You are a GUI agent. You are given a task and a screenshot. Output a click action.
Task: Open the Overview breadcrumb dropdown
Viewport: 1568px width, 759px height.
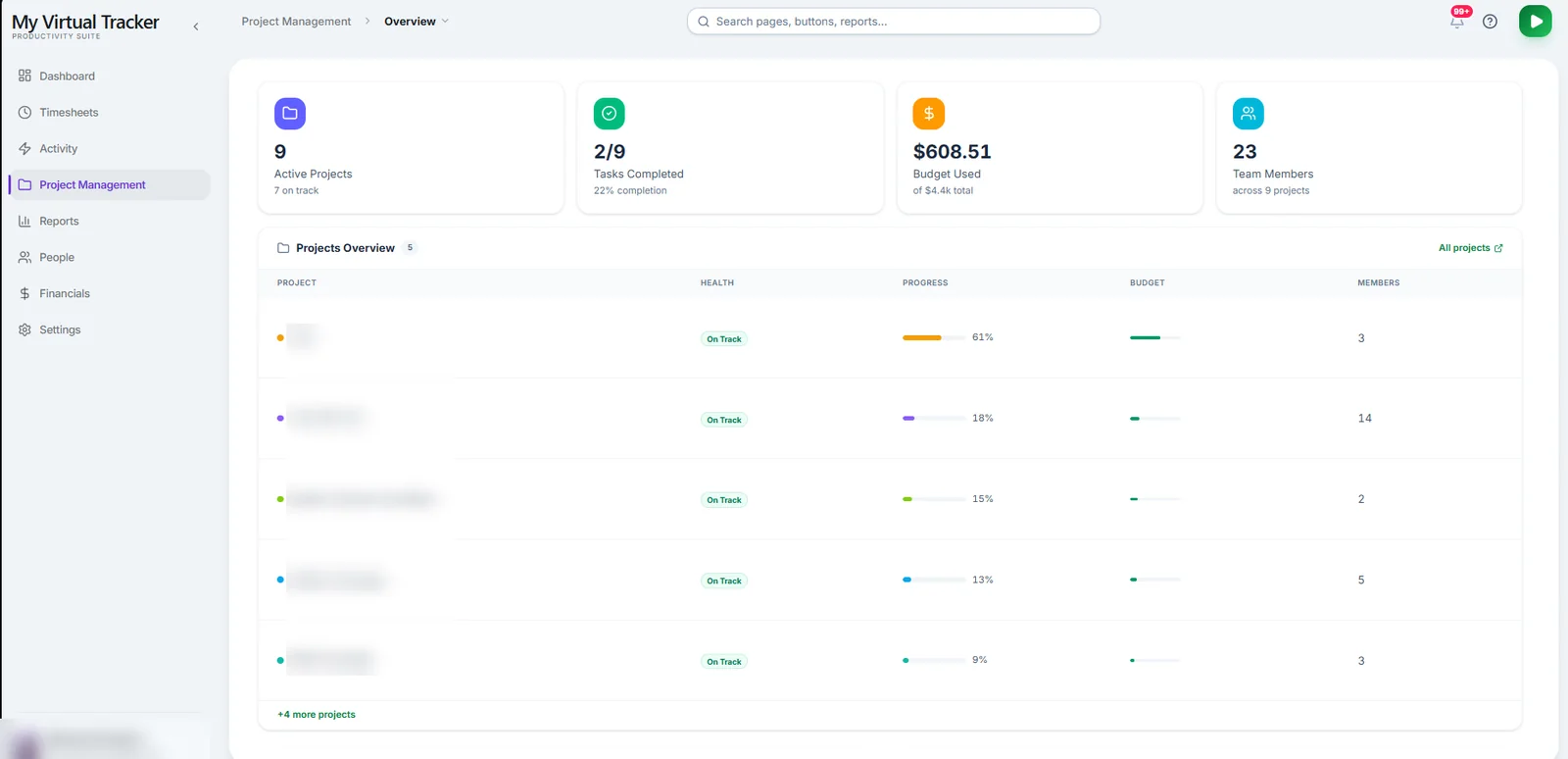pos(416,22)
